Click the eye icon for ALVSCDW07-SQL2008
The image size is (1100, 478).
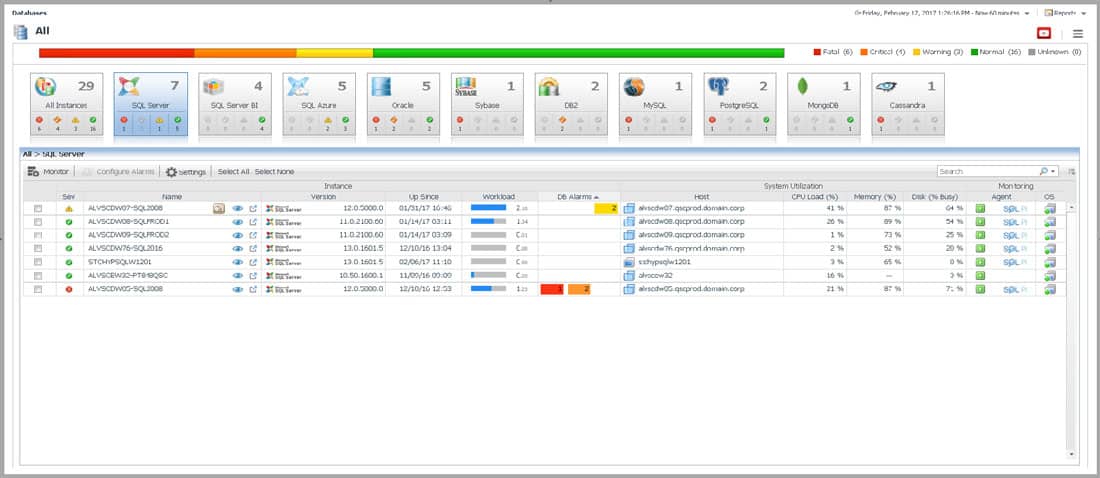[x=238, y=208]
